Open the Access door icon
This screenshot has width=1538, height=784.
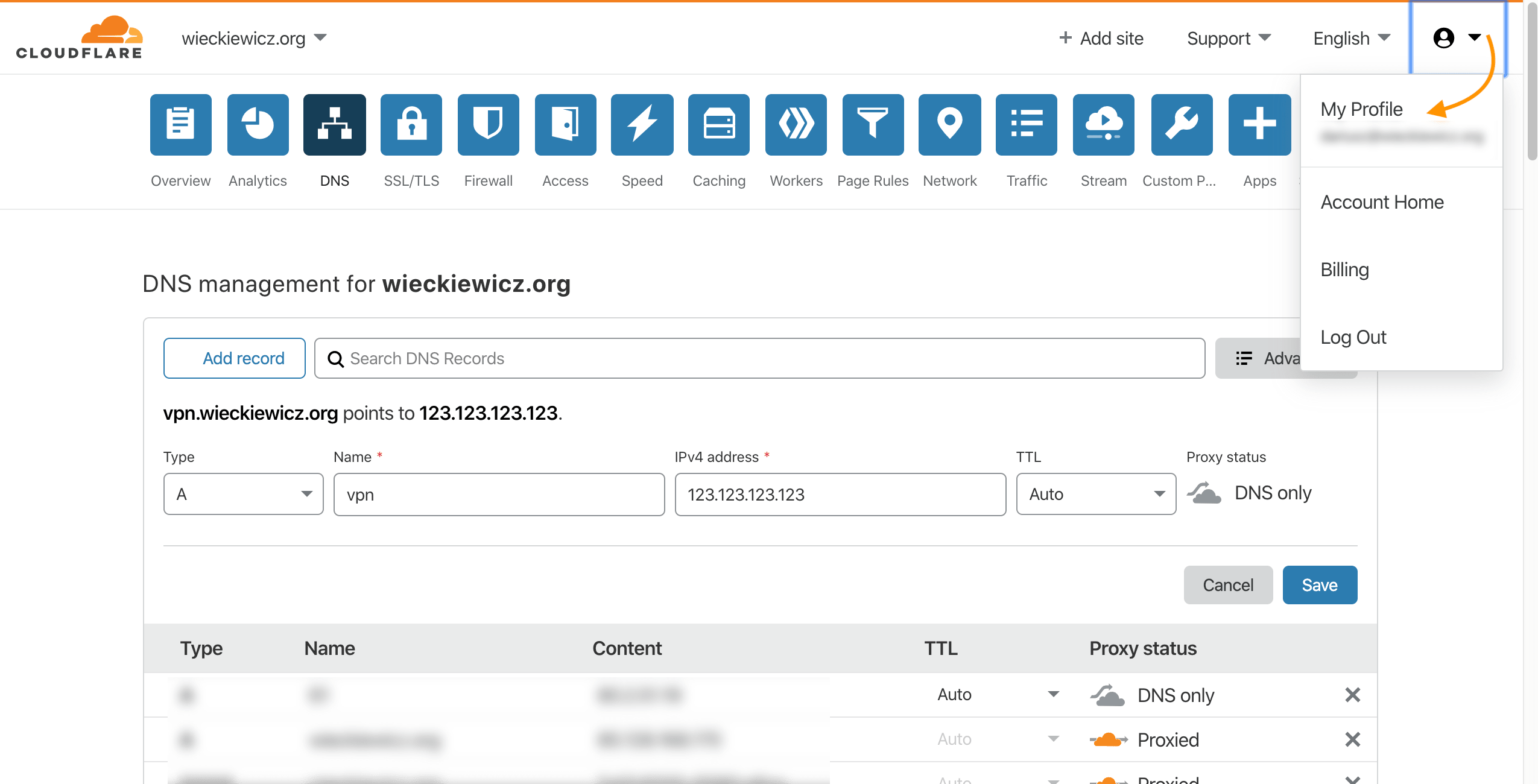click(x=565, y=125)
